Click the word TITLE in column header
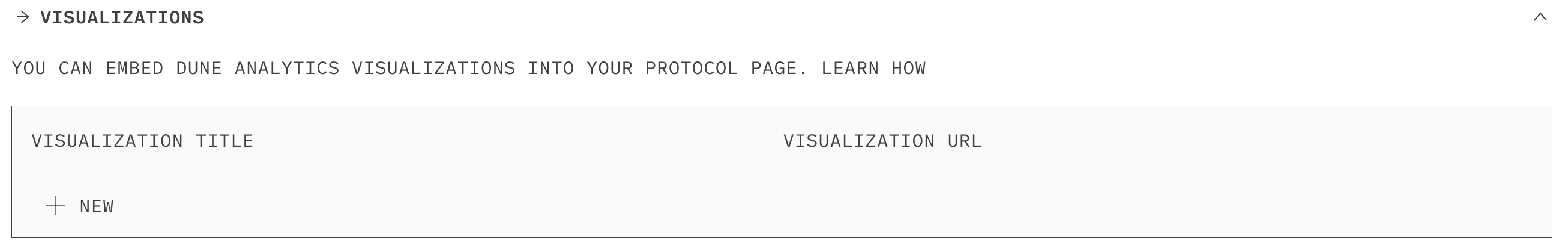The width and height of the screenshot is (1568, 249). pos(224,141)
